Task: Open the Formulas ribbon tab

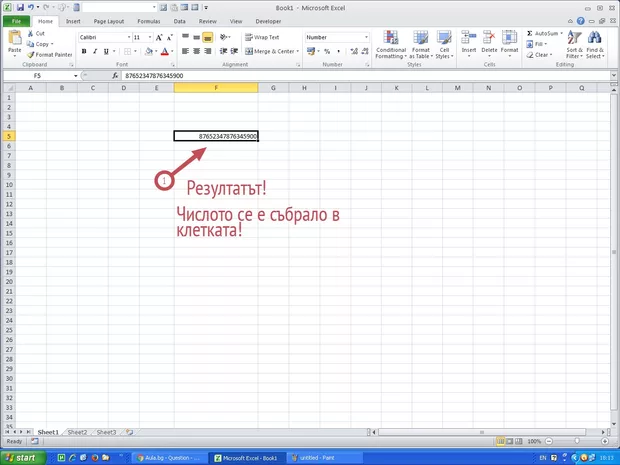Action: point(148,20)
